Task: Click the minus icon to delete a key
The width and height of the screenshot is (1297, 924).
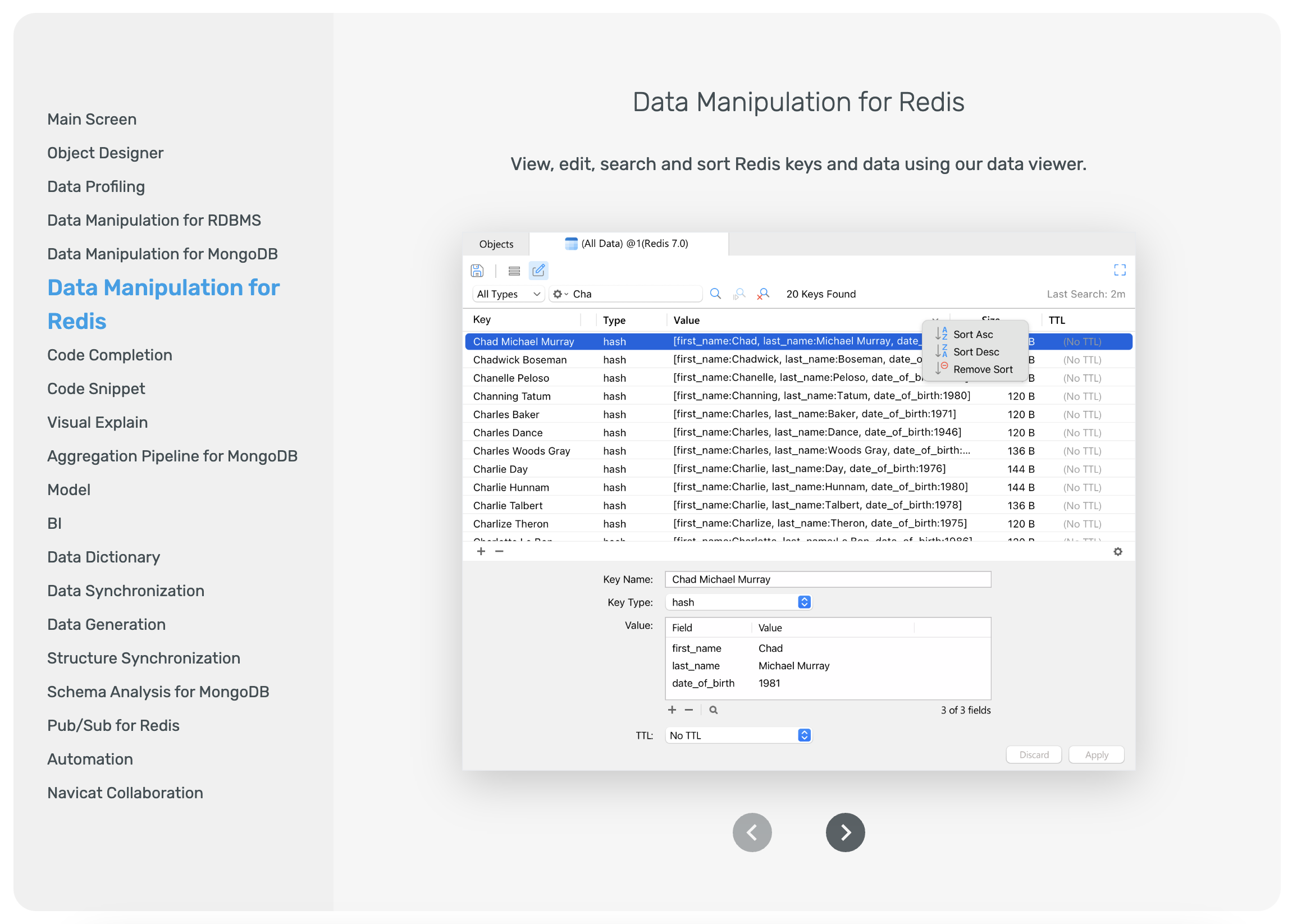Action: [499, 551]
